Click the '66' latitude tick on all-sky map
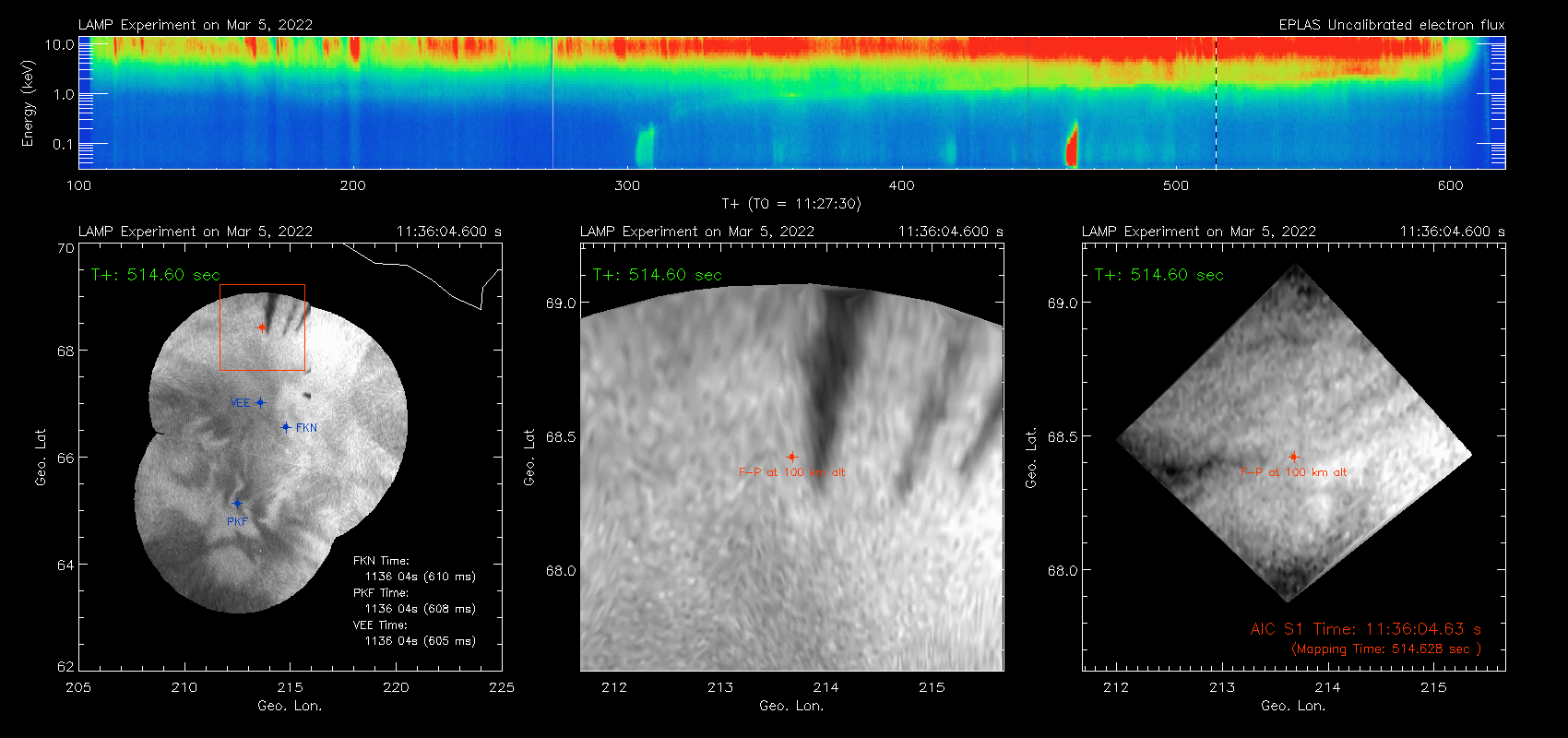The height and width of the screenshot is (738, 1568). 65,458
